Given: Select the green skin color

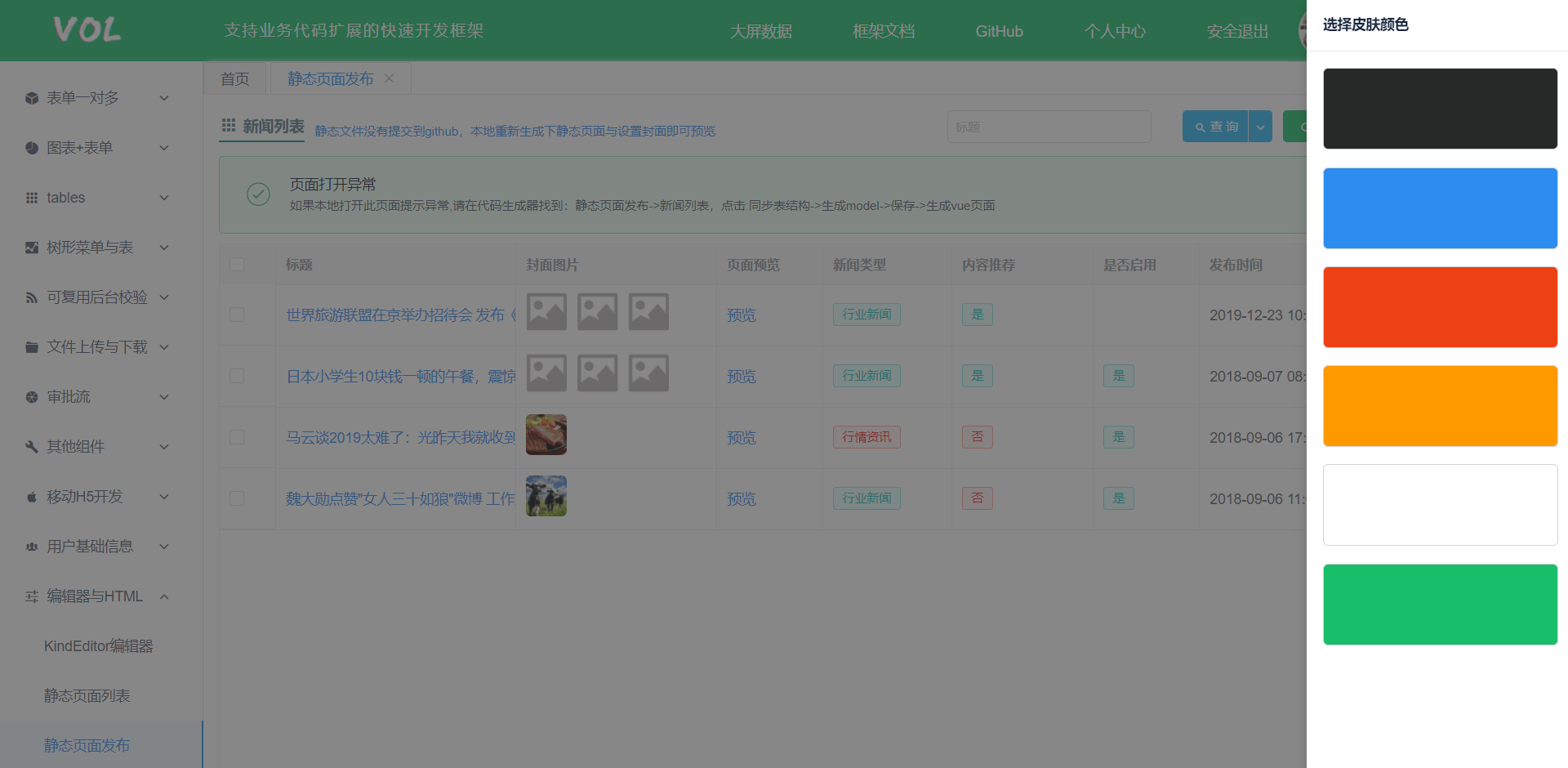Looking at the screenshot, I should [x=1441, y=605].
